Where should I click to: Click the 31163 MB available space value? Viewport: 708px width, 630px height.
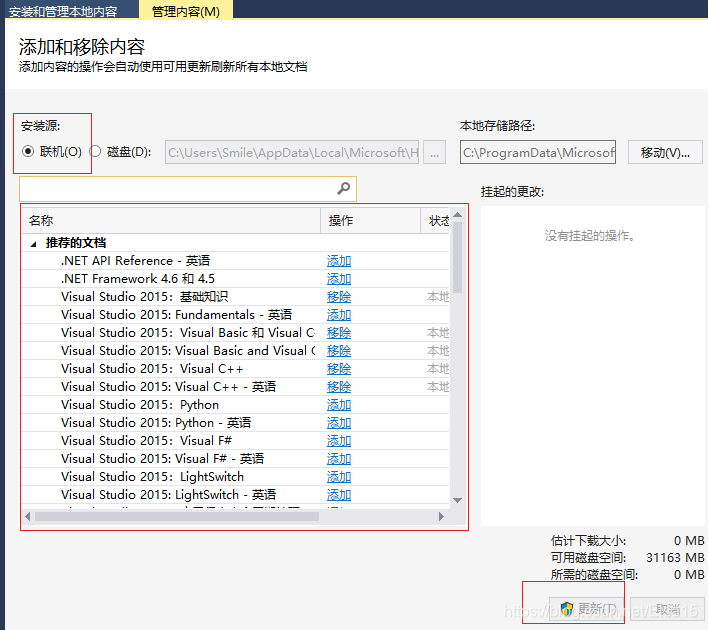tap(675, 558)
